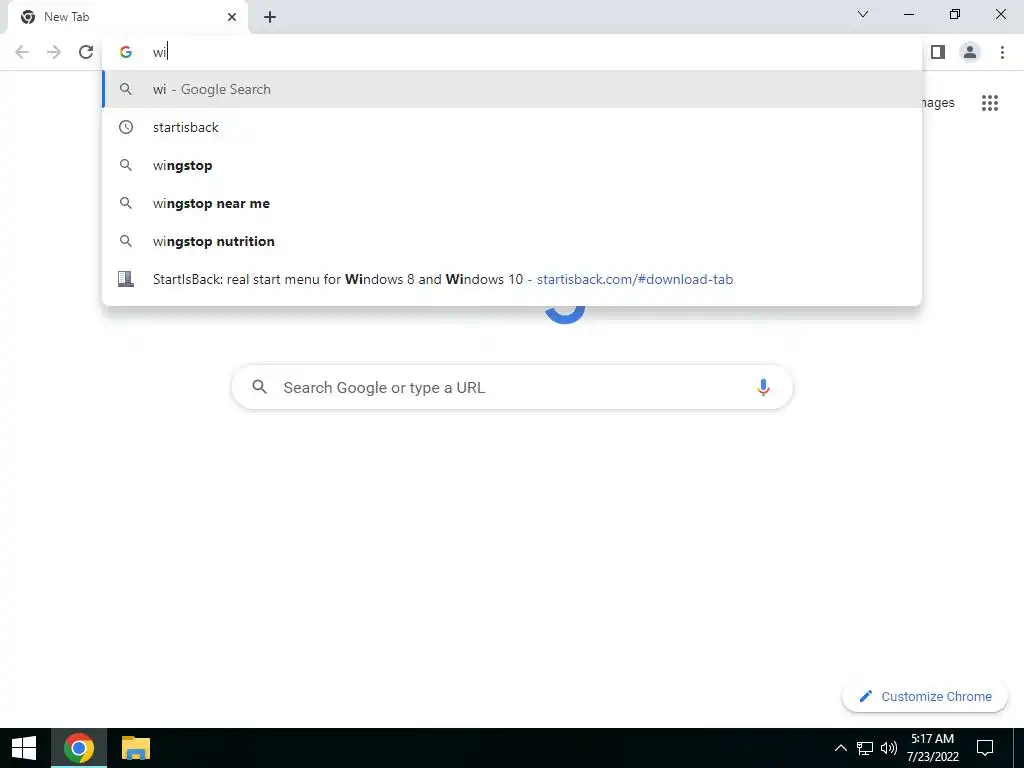Select 'wingstop nutrition' suggestion
The width and height of the screenshot is (1024, 768).
point(512,241)
